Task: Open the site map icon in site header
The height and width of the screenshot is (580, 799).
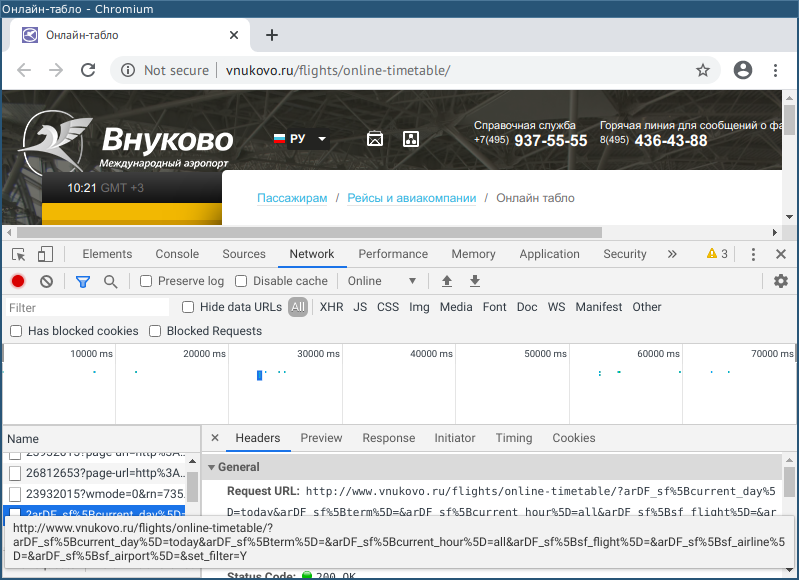Action: [411, 139]
